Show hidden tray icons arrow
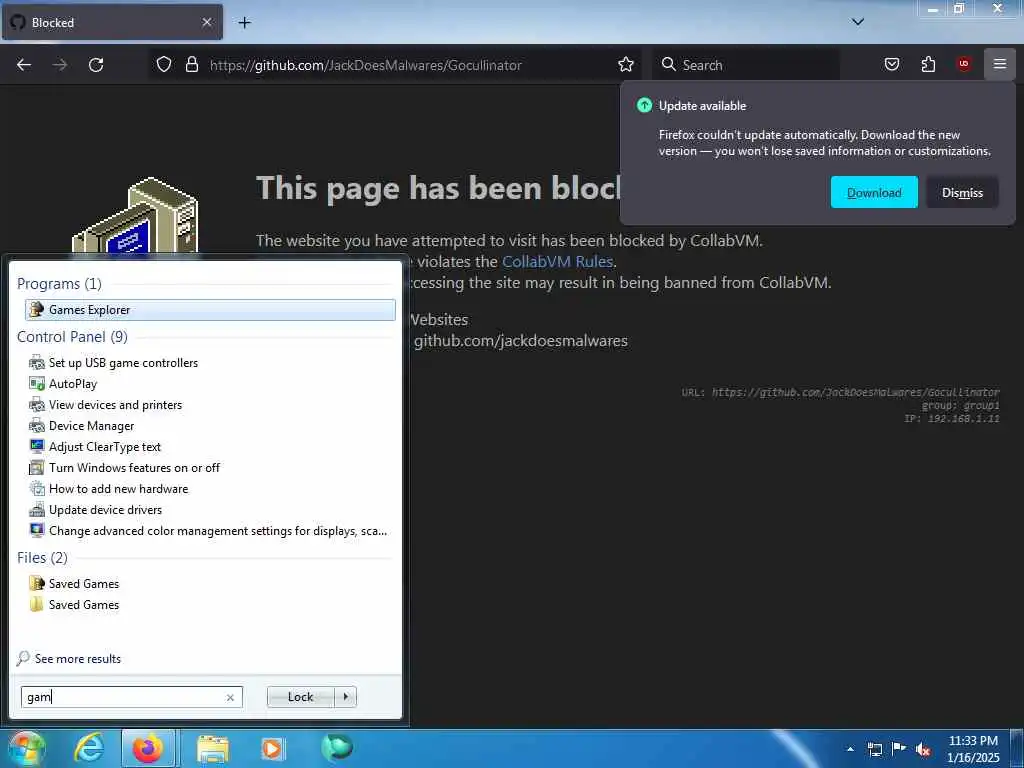 [x=850, y=749]
